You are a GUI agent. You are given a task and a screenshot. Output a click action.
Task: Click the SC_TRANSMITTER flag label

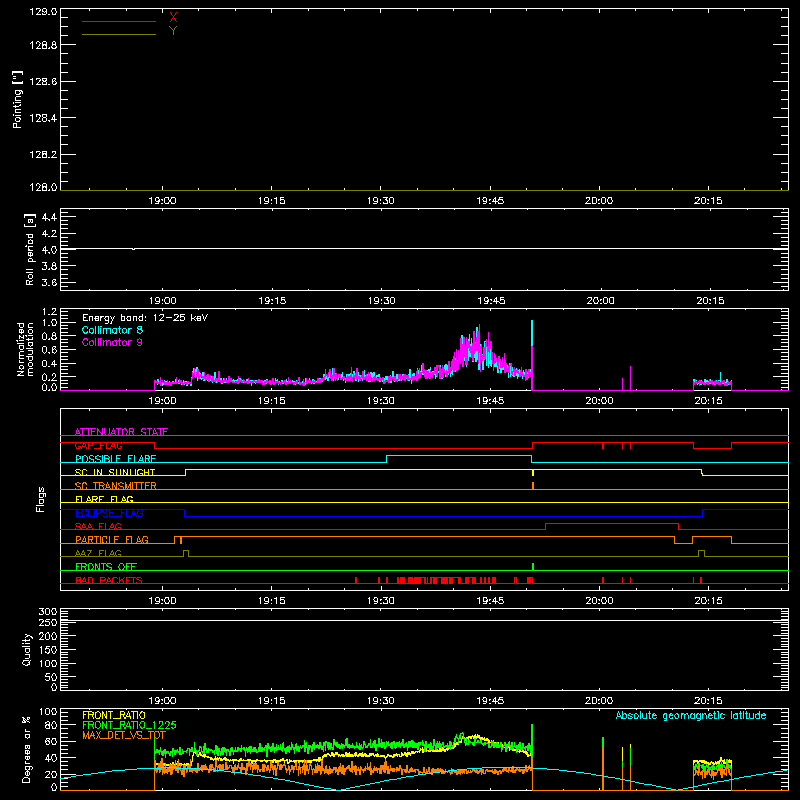click(116, 486)
